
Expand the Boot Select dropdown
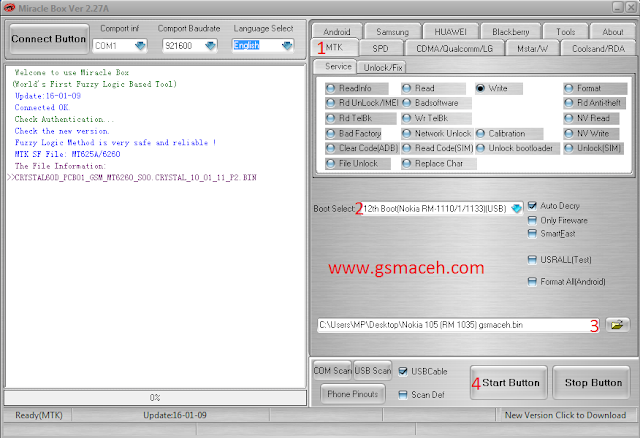click(517, 209)
